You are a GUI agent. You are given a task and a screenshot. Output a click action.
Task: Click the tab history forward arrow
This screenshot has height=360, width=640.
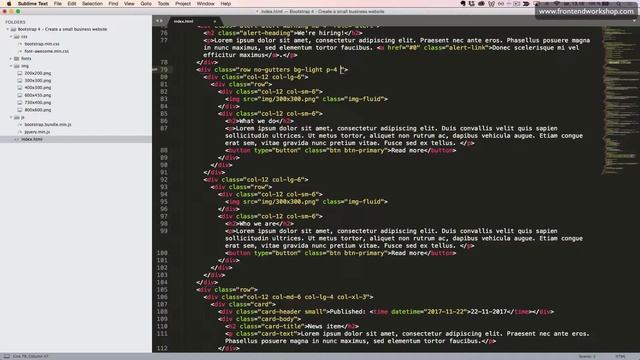(161, 21)
